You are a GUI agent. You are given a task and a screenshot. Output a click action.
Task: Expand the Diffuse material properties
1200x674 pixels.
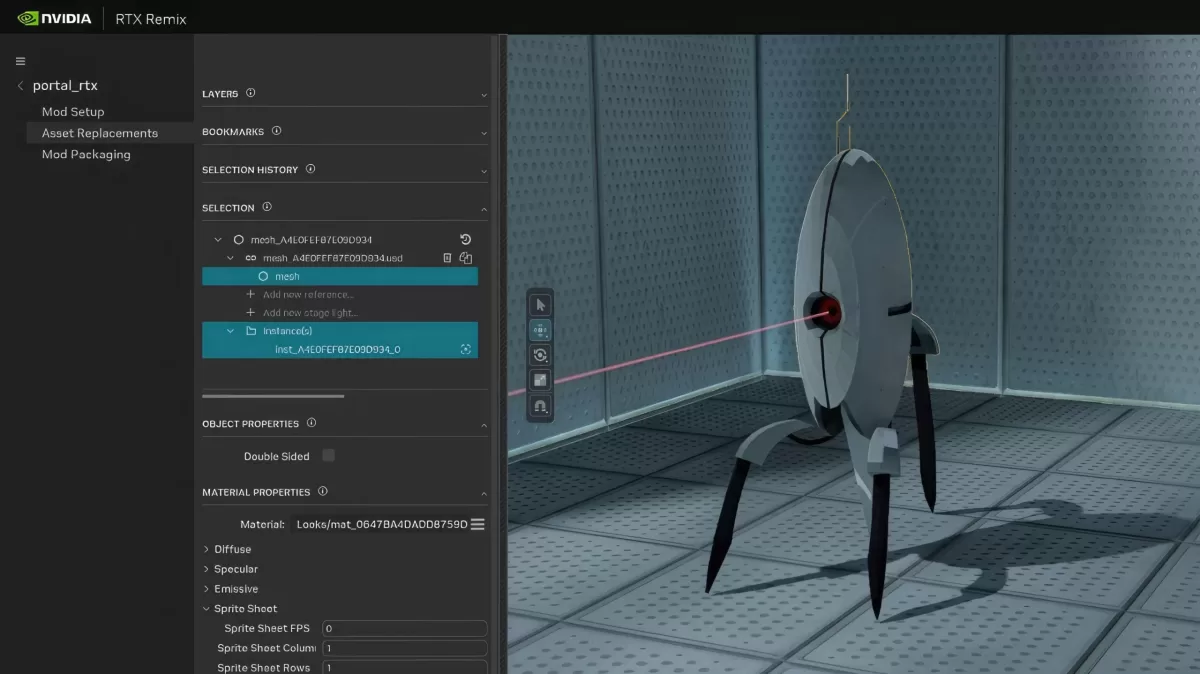point(206,549)
